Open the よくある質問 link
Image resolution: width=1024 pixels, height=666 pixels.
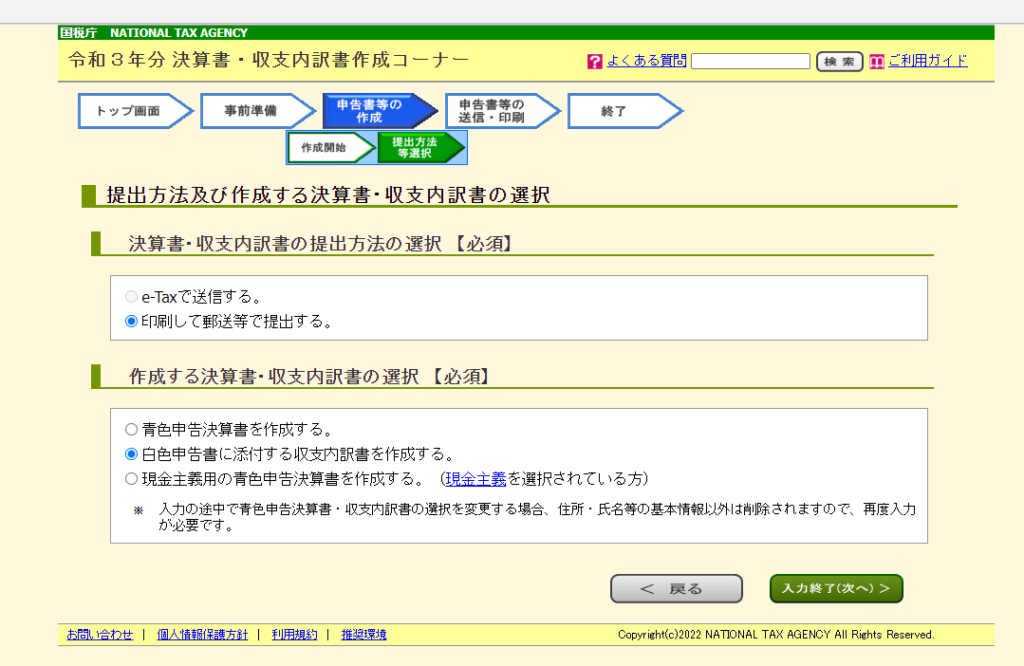tap(647, 61)
